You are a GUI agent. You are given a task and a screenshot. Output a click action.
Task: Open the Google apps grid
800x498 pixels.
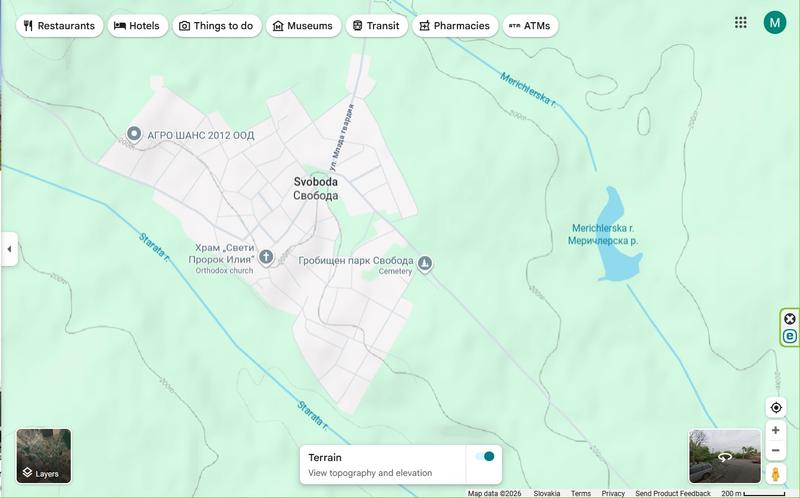(740, 22)
